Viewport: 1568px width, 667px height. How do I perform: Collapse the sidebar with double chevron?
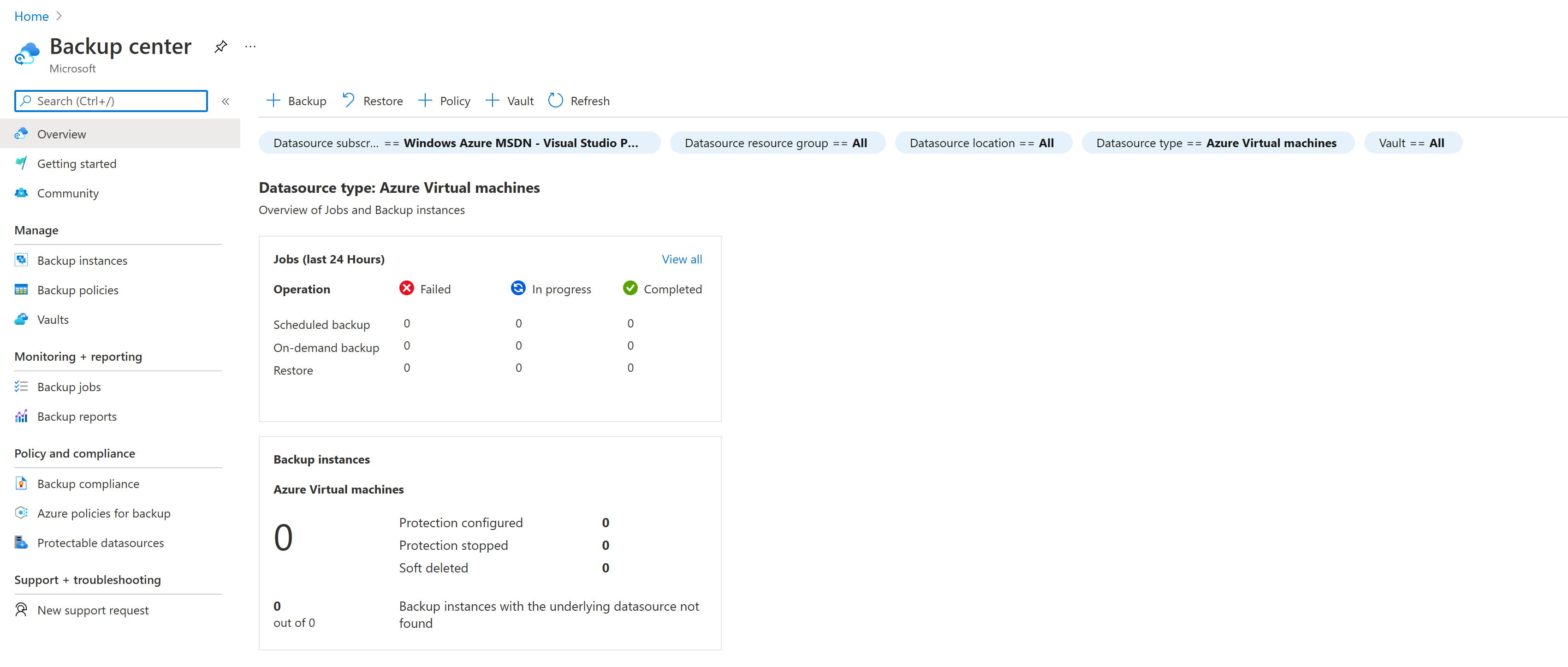click(225, 101)
